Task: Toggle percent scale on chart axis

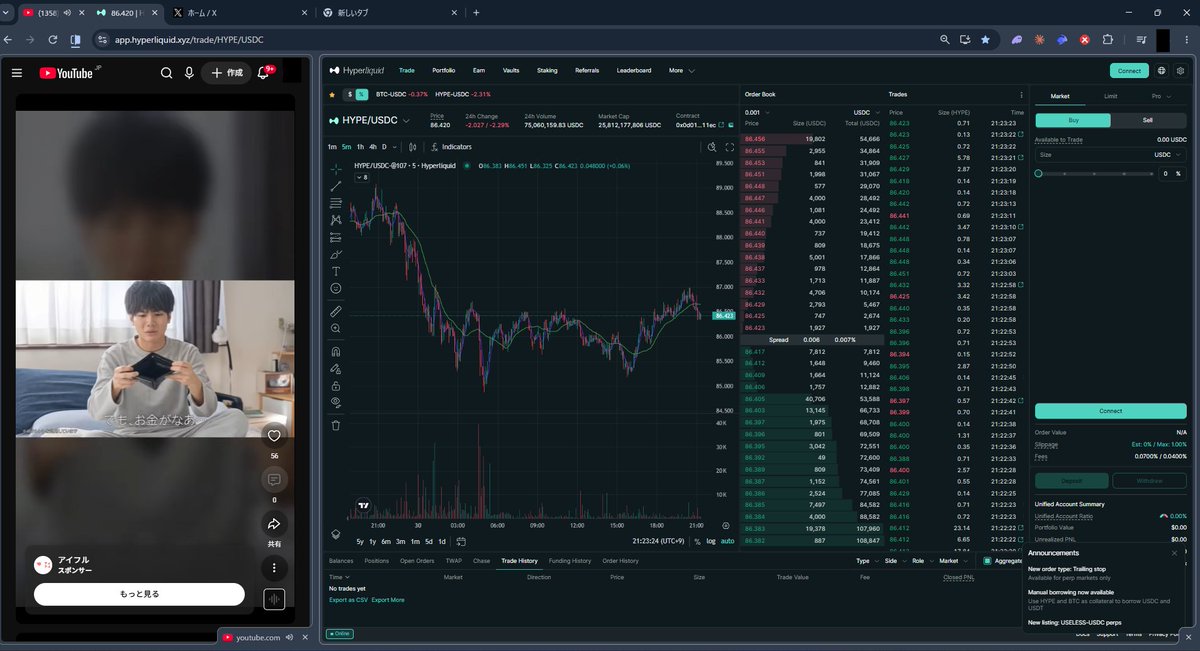Action: click(x=697, y=541)
